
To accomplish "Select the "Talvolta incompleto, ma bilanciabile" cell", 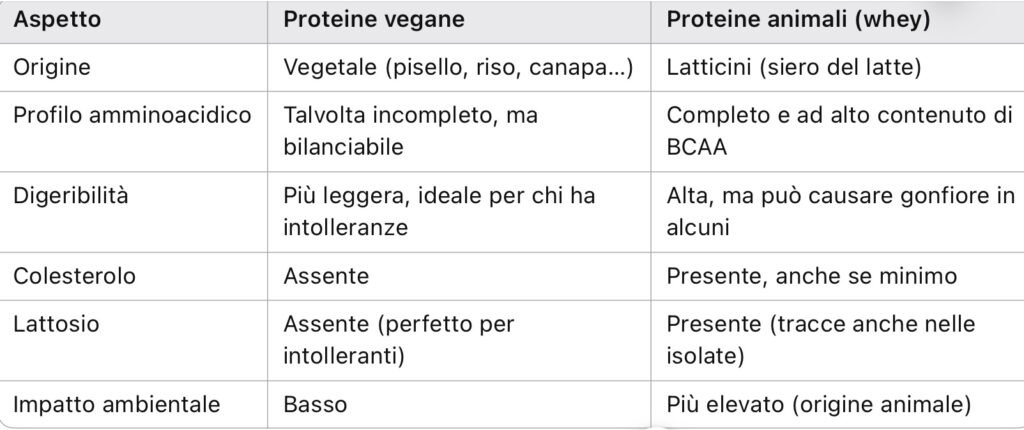I will pos(410,130).
